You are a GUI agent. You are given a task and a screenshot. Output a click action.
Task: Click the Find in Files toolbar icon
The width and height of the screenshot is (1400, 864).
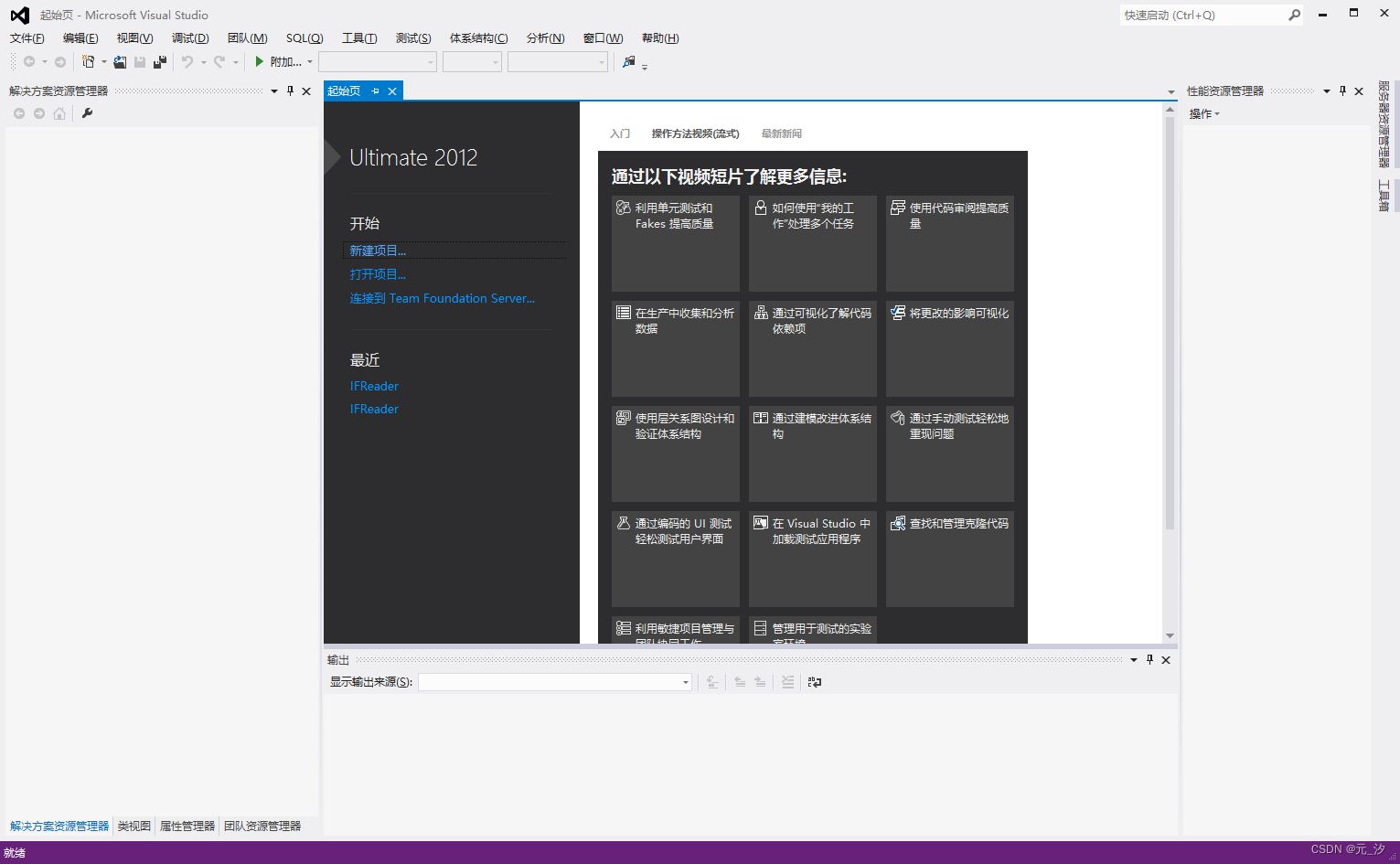[628, 61]
